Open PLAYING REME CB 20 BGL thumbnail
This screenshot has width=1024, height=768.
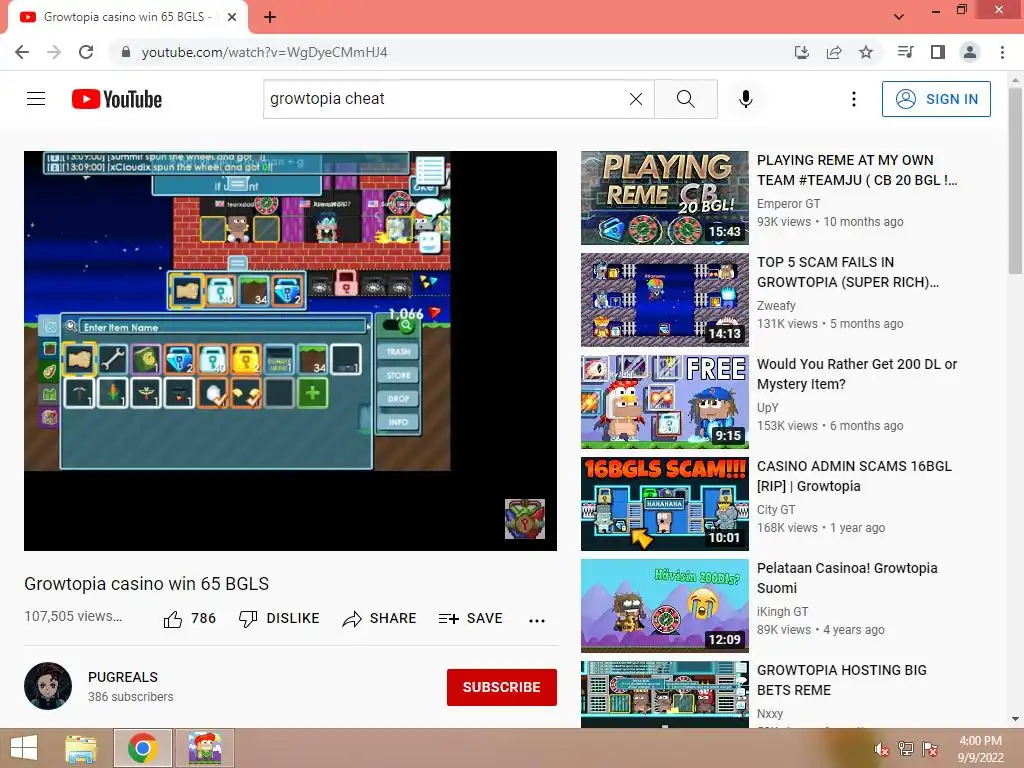pyautogui.click(x=665, y=198)
